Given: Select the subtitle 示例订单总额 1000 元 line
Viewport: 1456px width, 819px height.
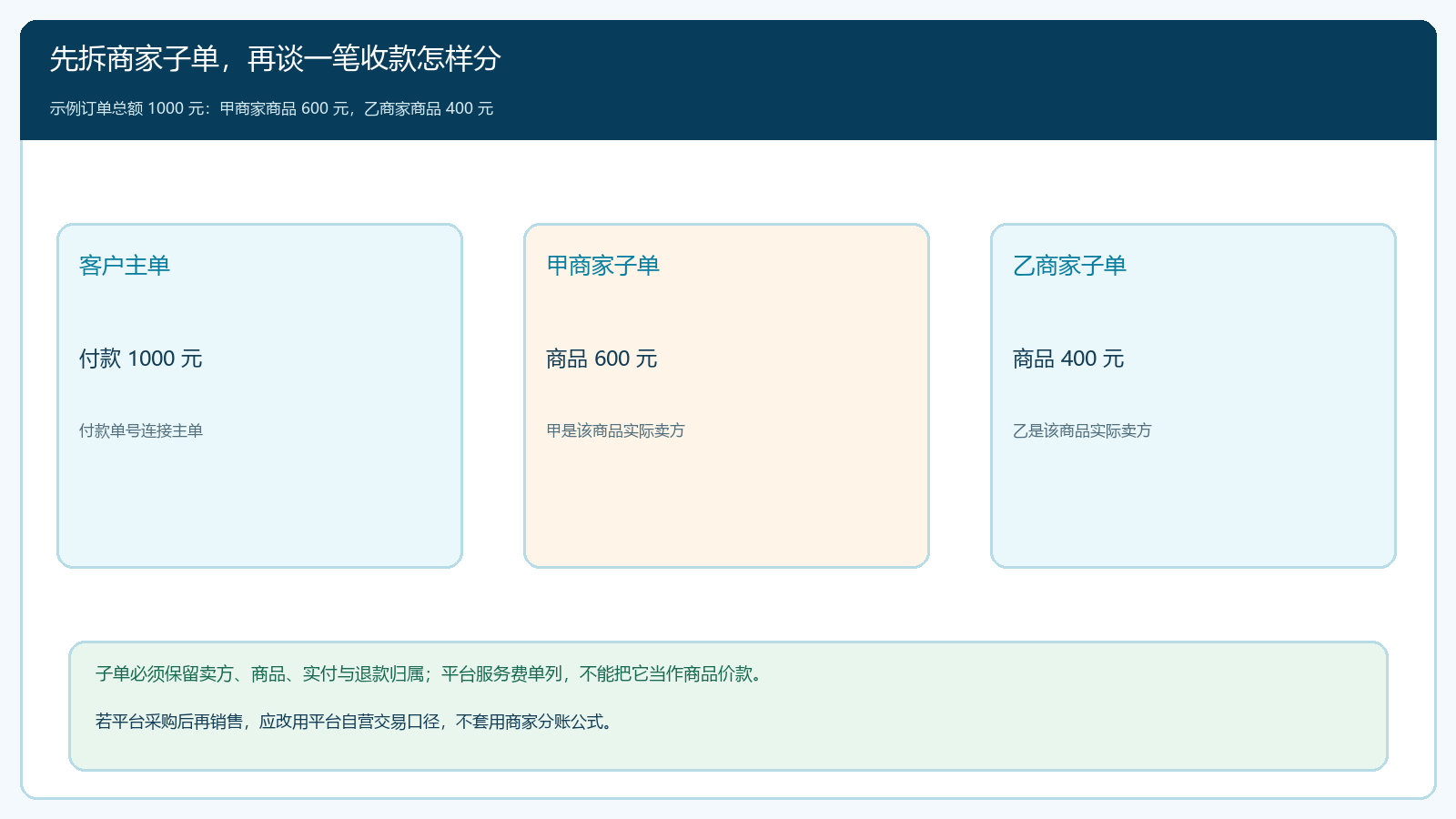Looking at the screenshot, I should point(271,108).
